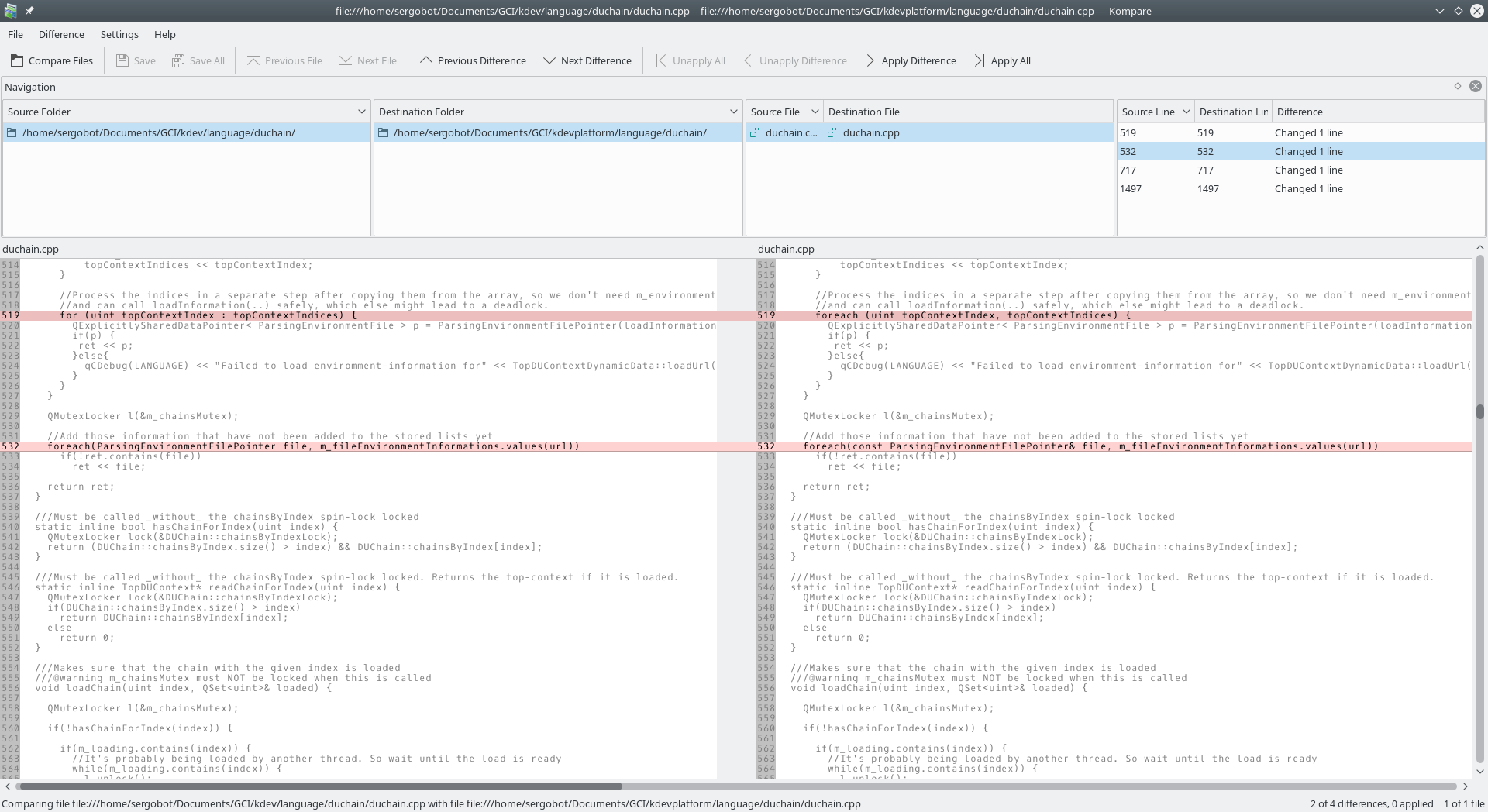Open the Difference menu
This screenshot has height=812, width=1488.
[61, 34]
